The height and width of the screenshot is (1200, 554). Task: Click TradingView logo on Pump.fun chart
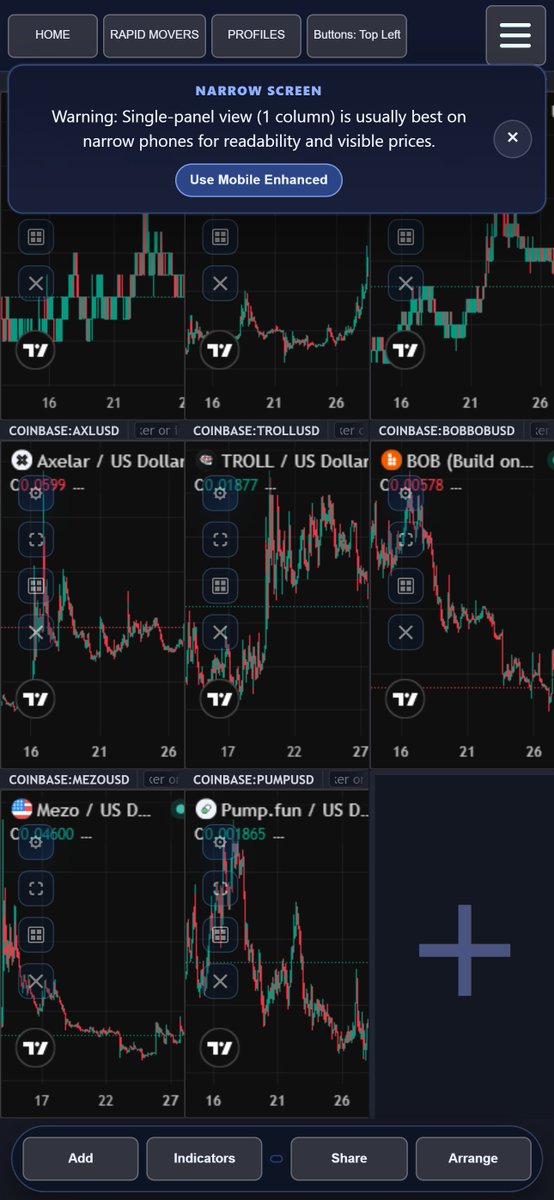[x=220, y=1048]
